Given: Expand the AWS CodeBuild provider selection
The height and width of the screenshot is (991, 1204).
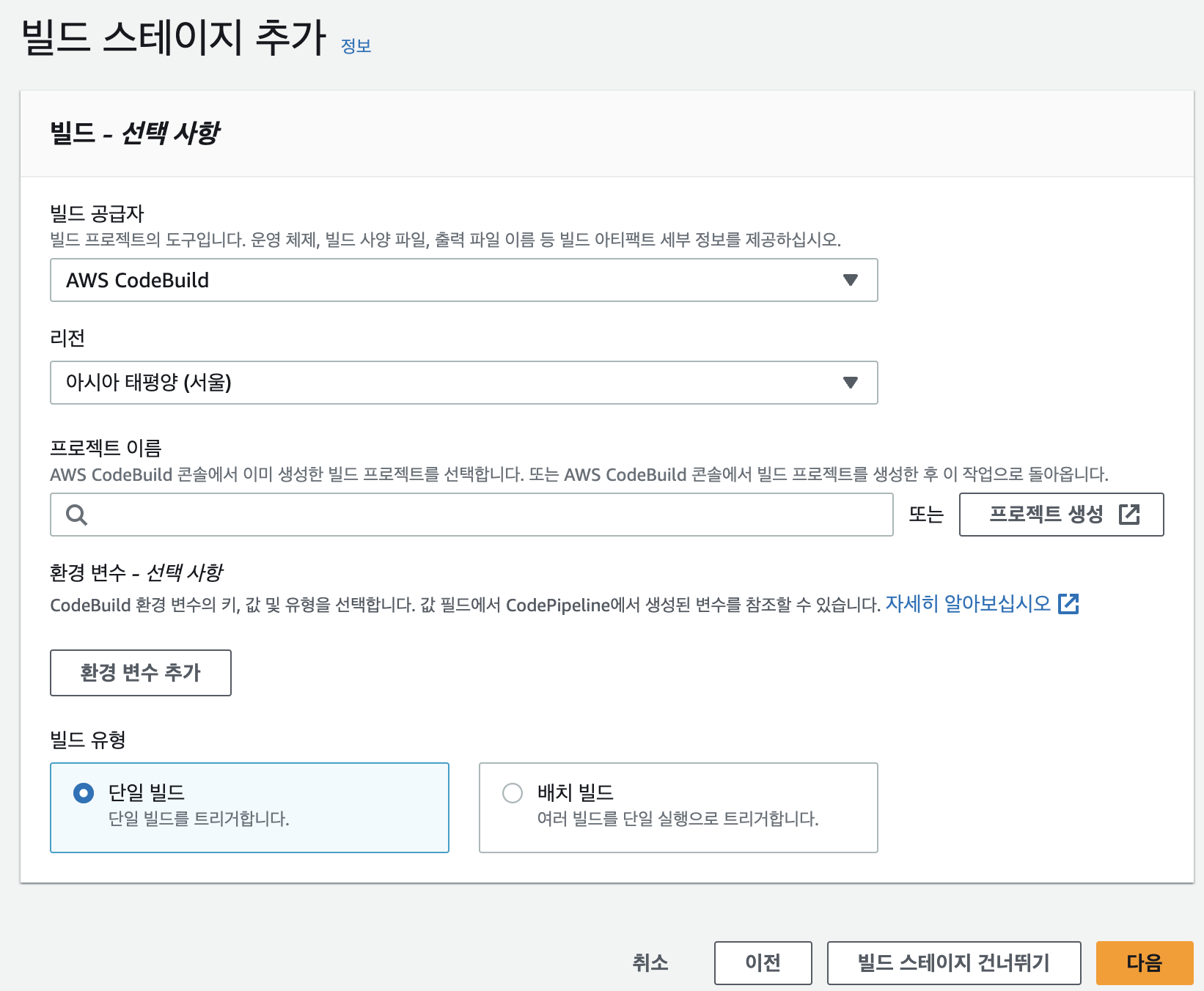Looking at the screenshot, I should point(463,280).
